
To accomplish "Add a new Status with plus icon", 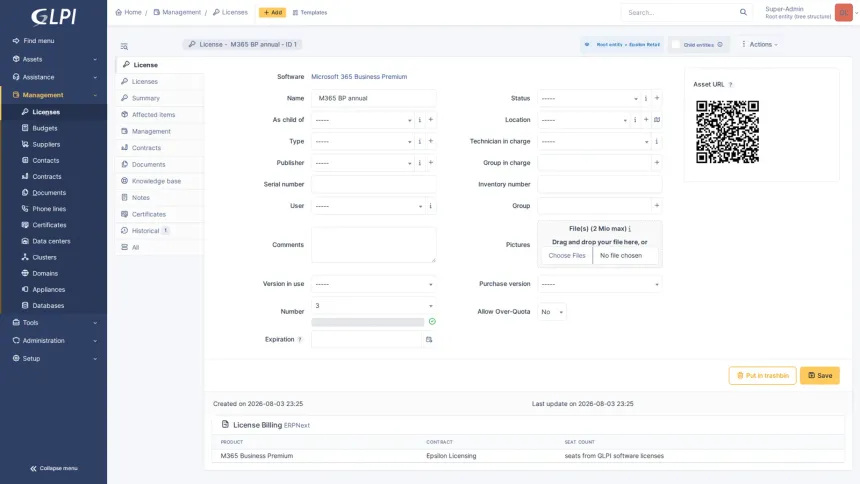I will point(657,98).
